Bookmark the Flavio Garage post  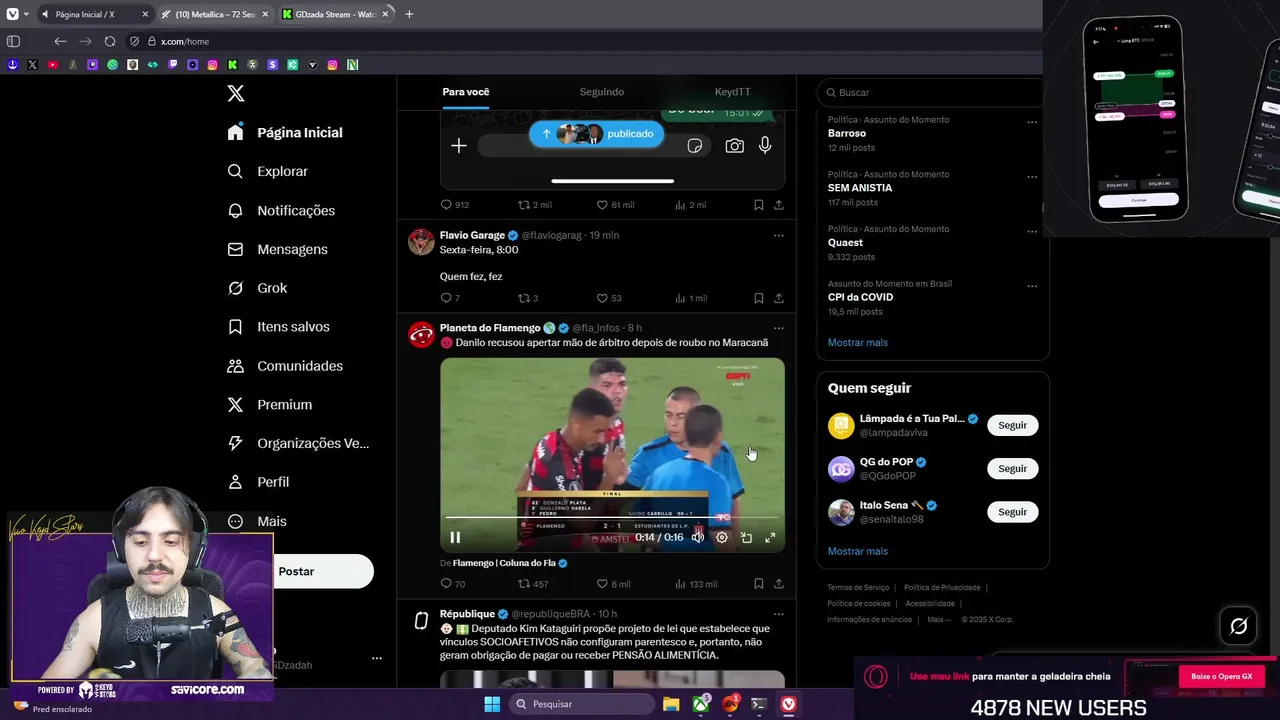(x=758, y=298)
